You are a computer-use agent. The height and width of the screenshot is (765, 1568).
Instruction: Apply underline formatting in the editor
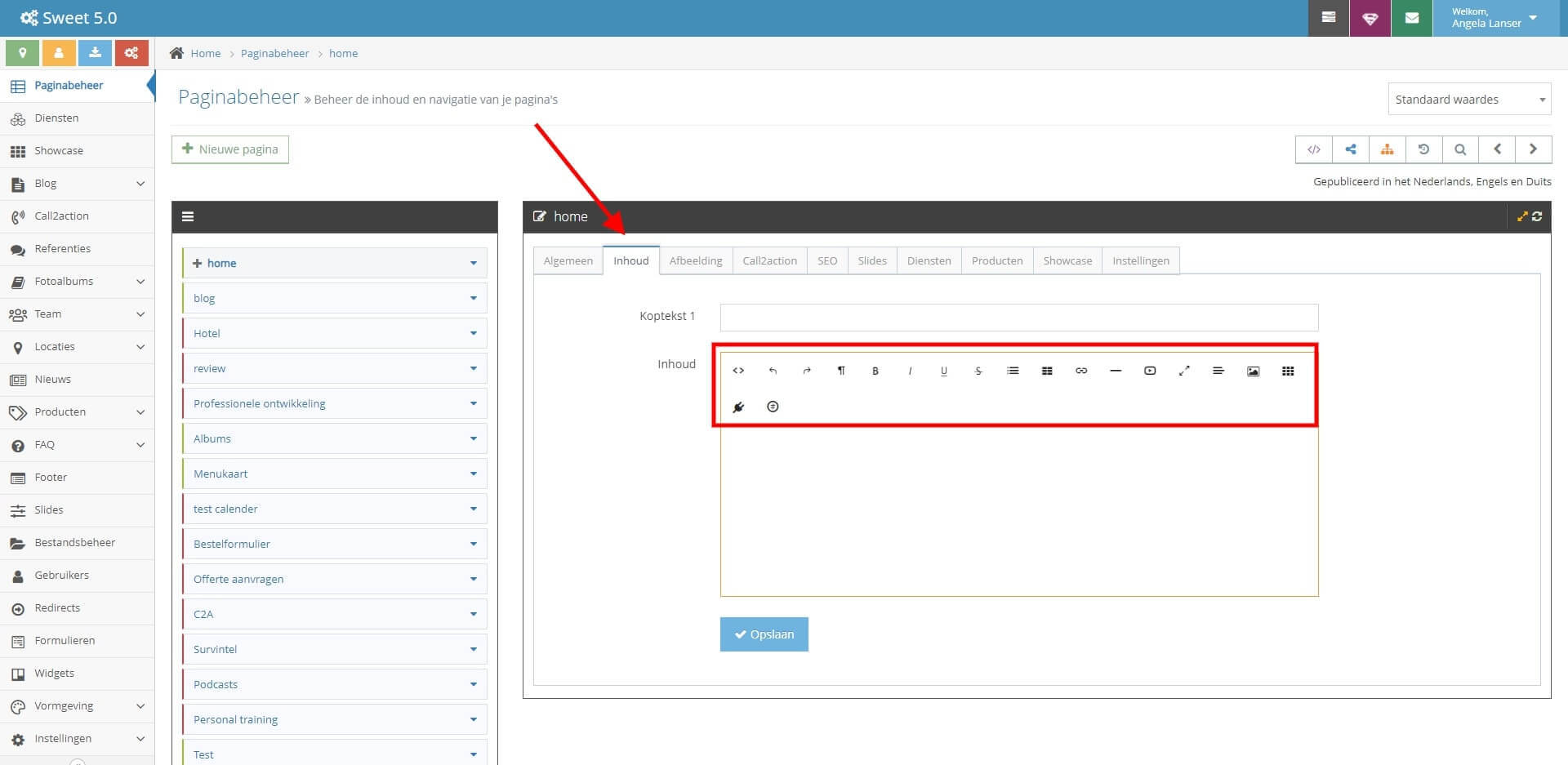click(x=944, y=371)
